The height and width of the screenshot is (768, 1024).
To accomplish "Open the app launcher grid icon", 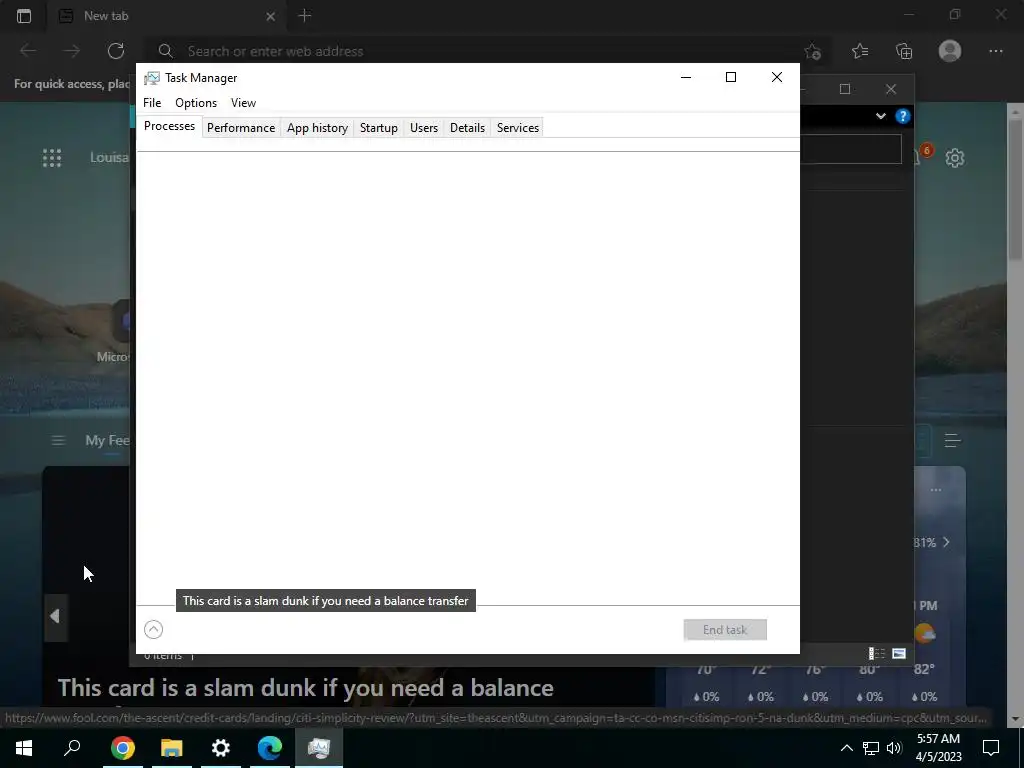I will click(52, 157).
